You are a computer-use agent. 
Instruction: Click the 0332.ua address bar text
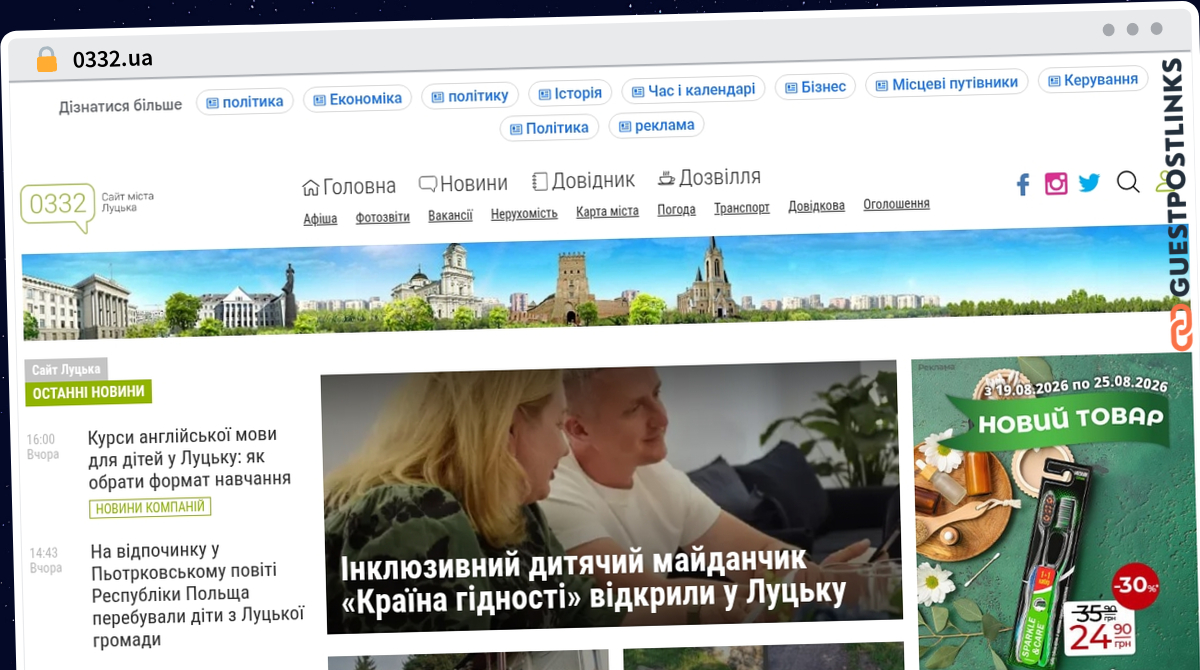[x=112, y=59]
